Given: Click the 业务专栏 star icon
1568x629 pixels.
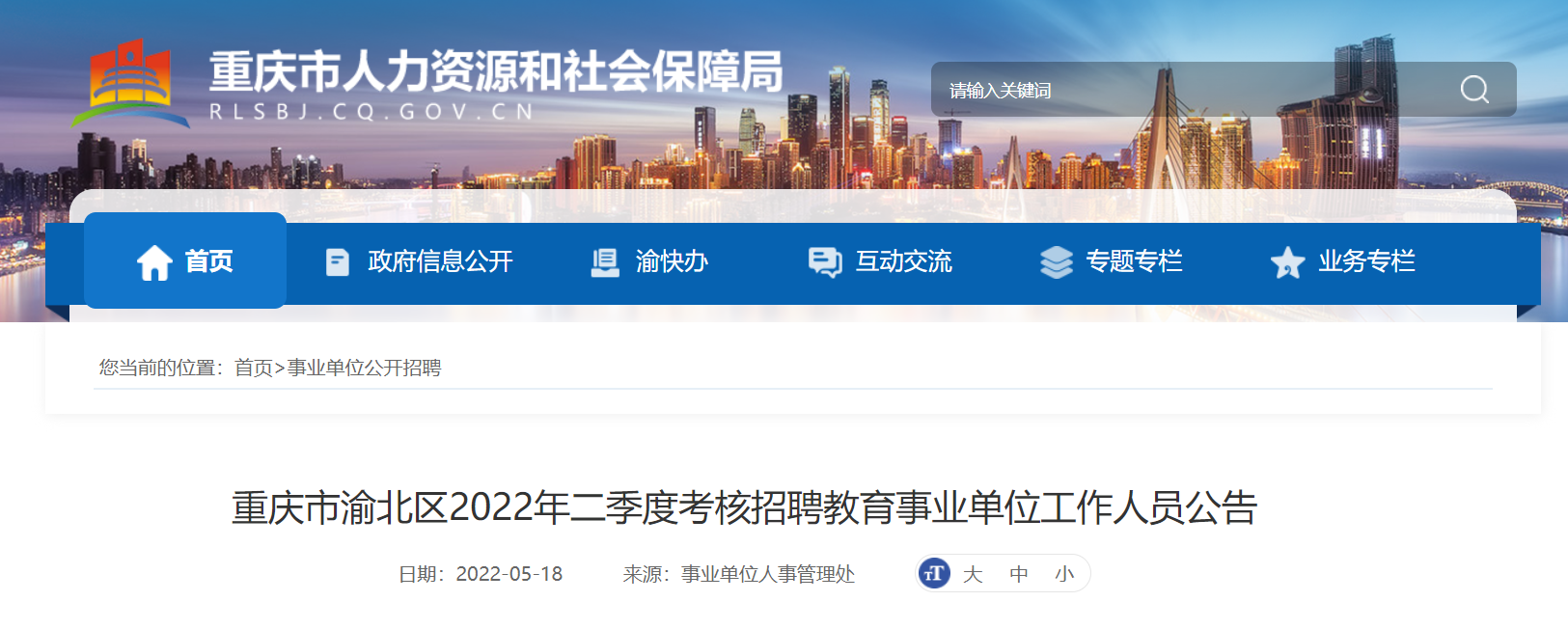Looking at the screenshot, I should click(1288, 261).
